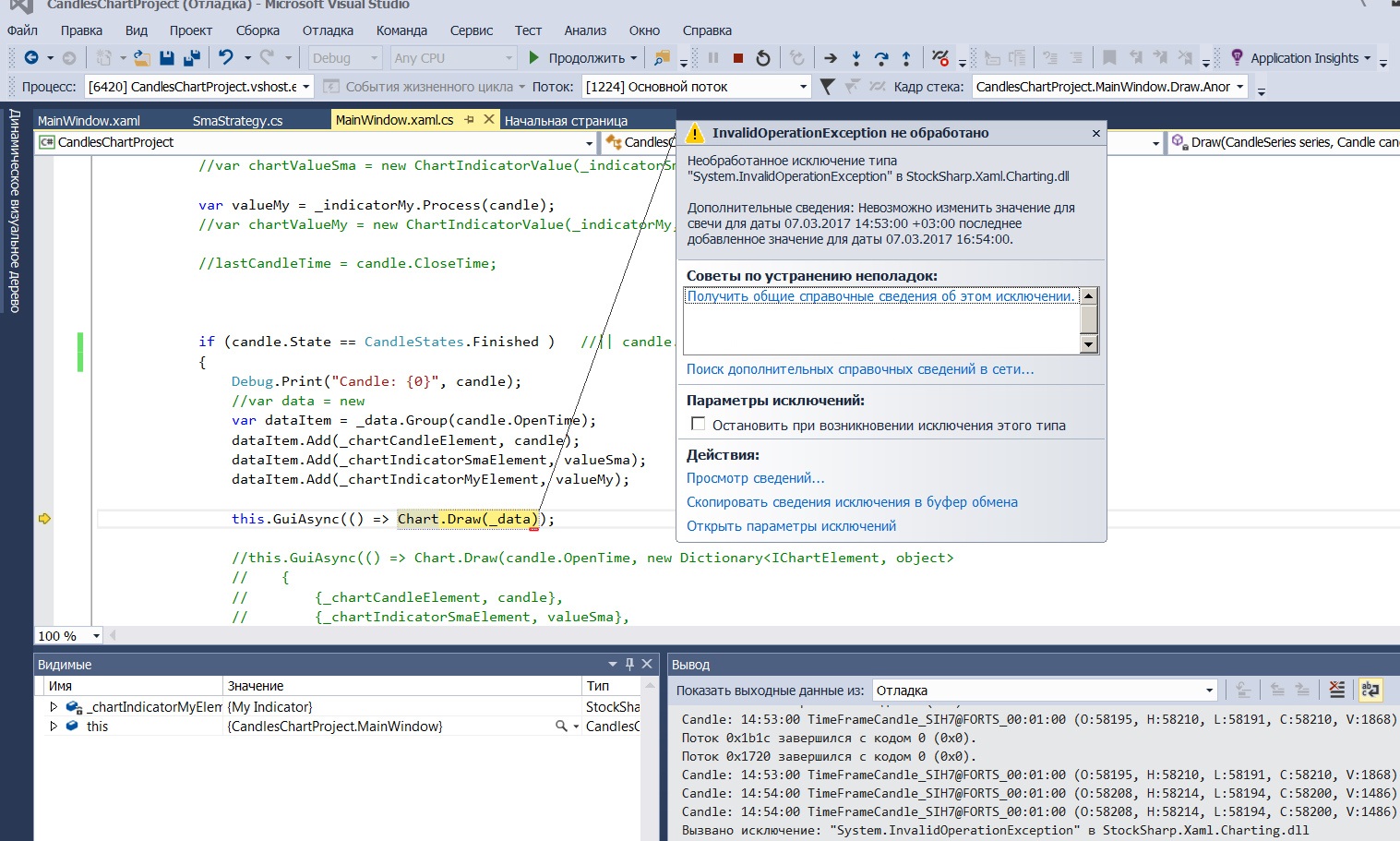Close the MainWindow.xaml.cs tab

click(489, 120)
